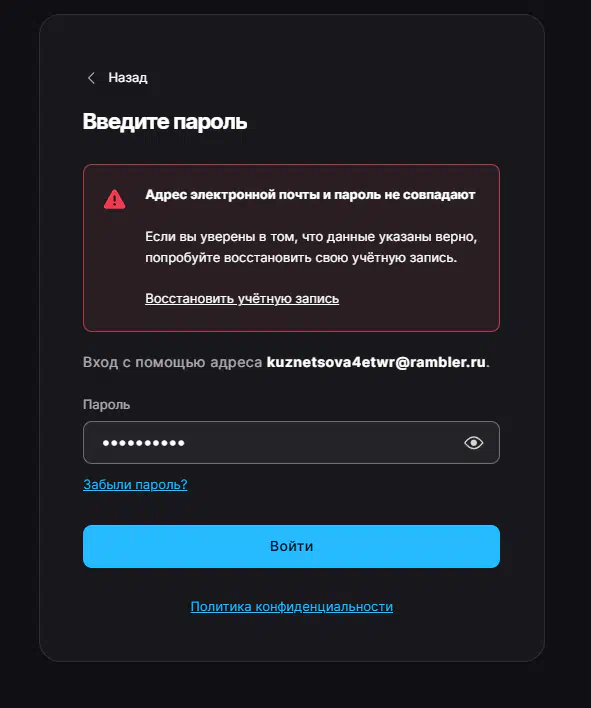This screenshot has width=591, height=708.
Task: Submit the form with the "Войти" button
Action: (291, 546)
